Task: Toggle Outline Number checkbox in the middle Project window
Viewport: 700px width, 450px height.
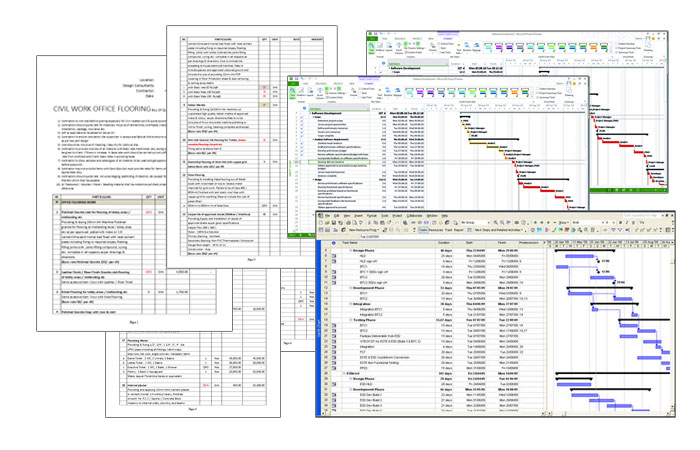Action: point(538,89)
